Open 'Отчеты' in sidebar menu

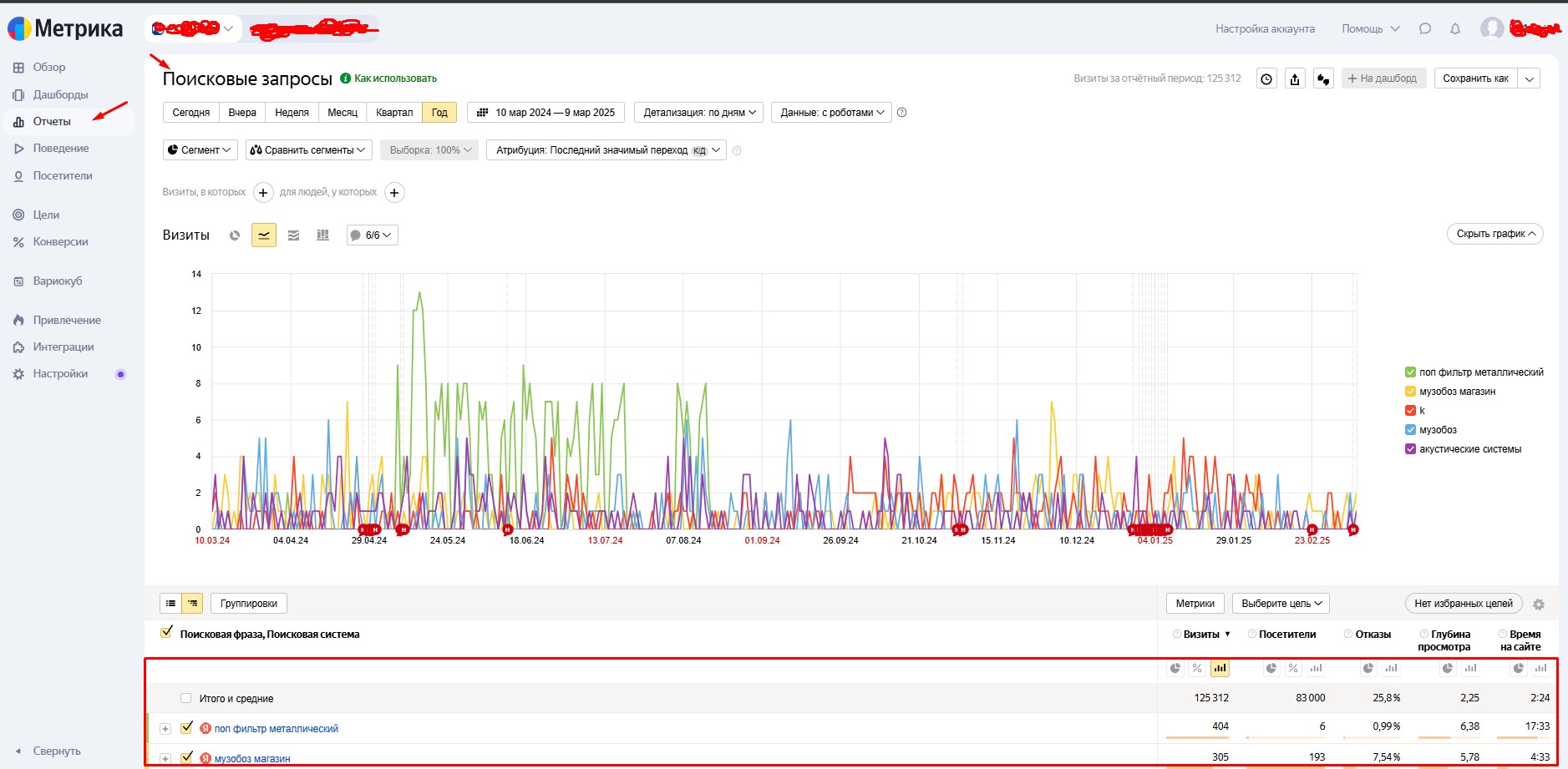coord(52,122)
